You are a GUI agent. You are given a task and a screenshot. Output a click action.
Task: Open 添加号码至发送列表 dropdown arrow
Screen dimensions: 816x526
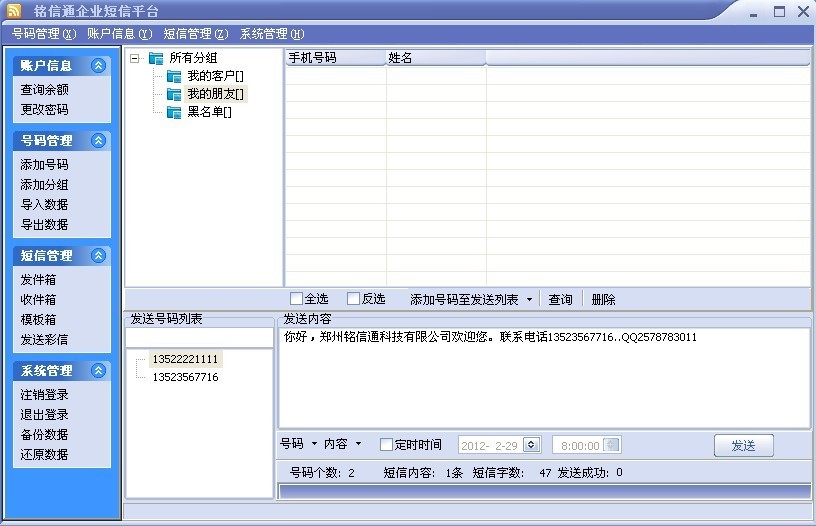point(529,300)
